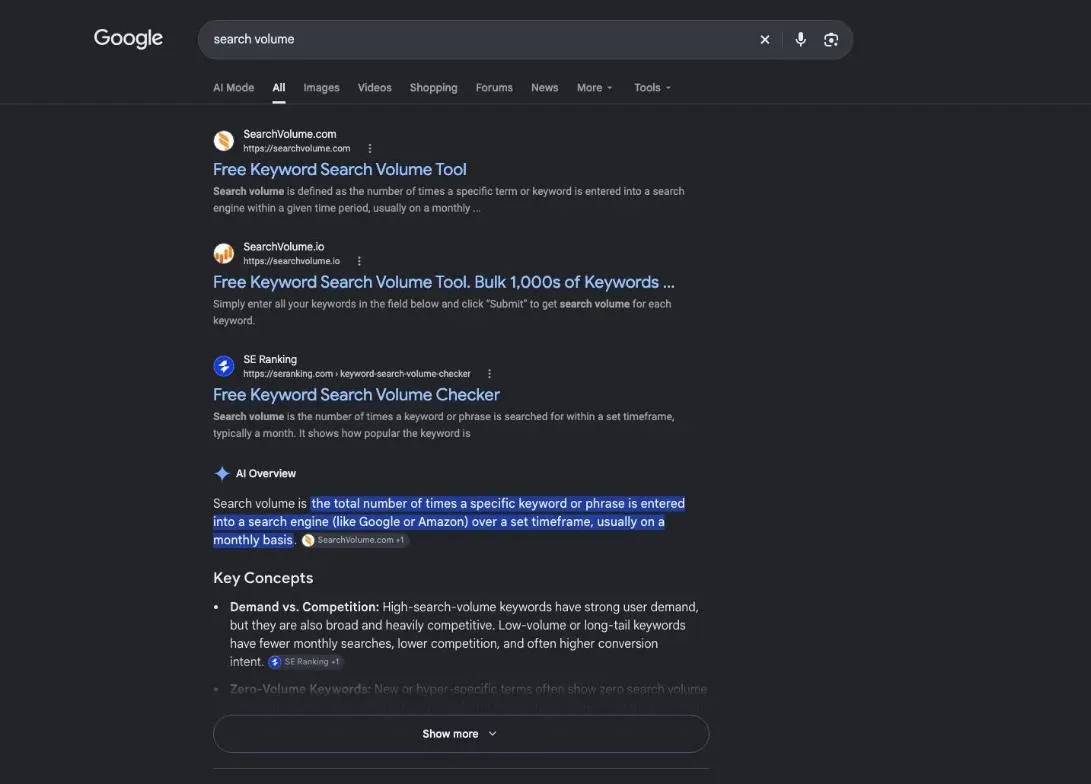Open the Free Keyword Search Volume Tool link
Image resolution: width=1091 pixels, height=784 pixels.
pos(340,170)
